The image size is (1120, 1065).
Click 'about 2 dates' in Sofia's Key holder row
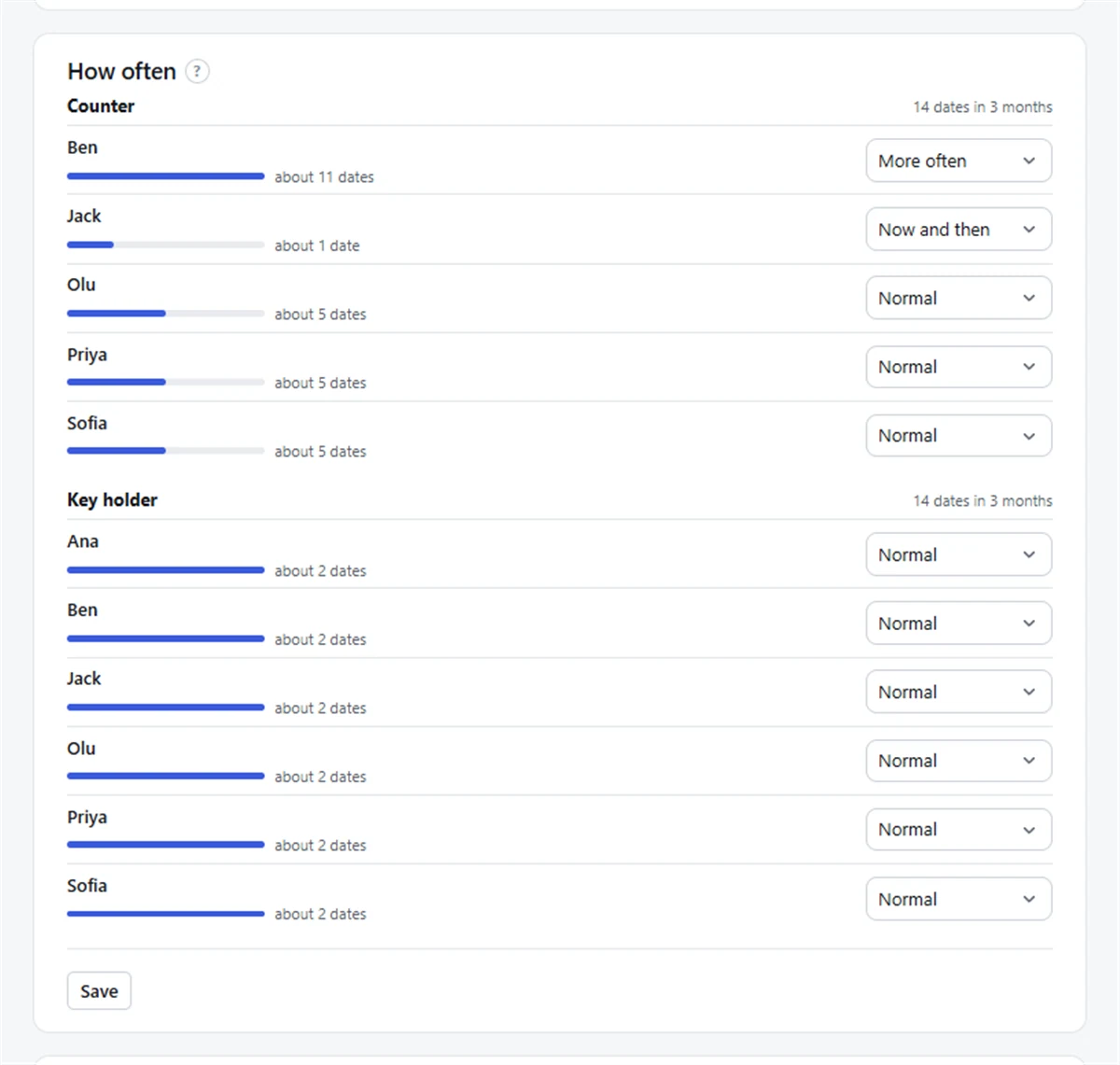pos(320,915)
